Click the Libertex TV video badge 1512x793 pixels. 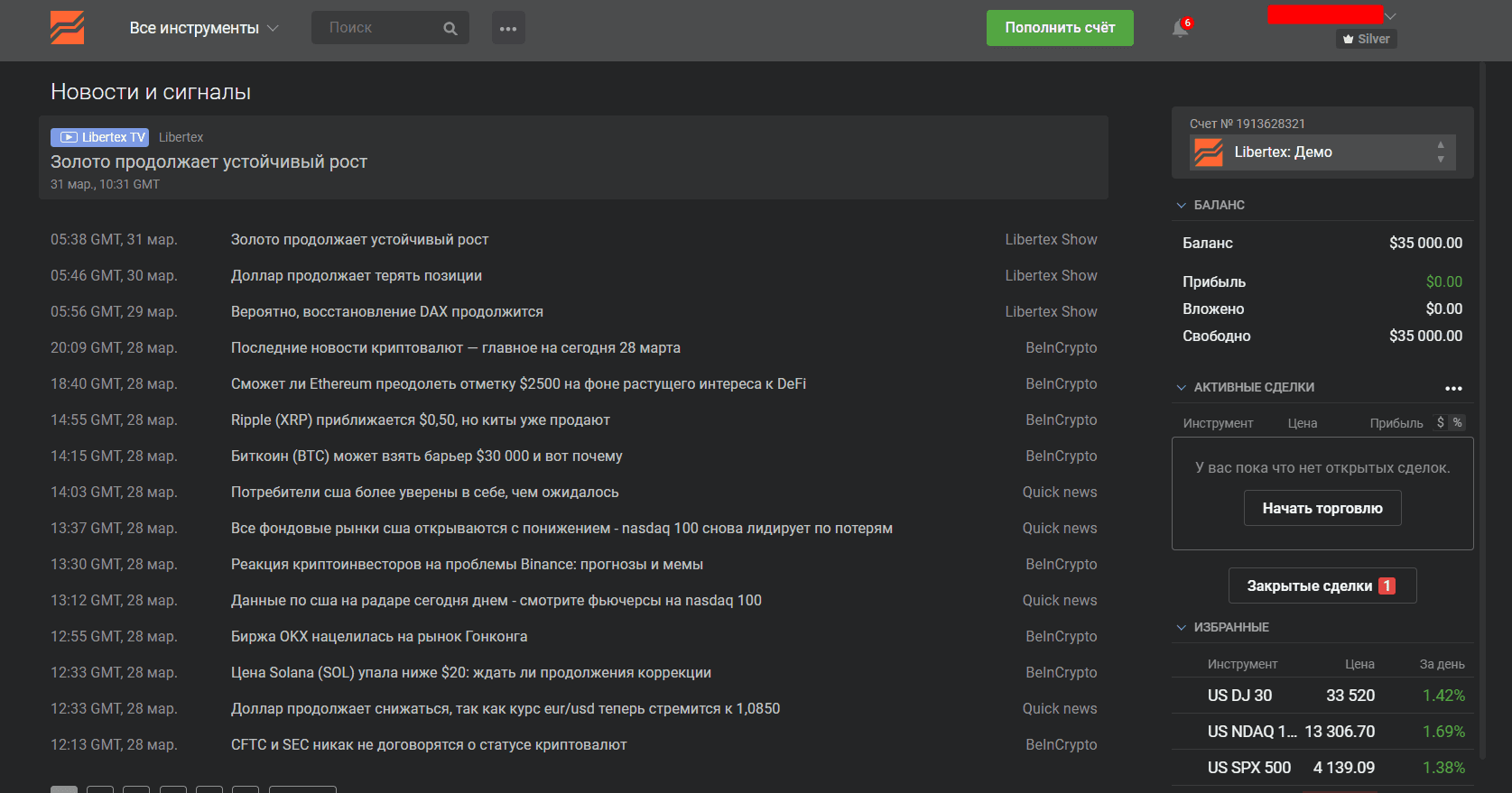99,137
